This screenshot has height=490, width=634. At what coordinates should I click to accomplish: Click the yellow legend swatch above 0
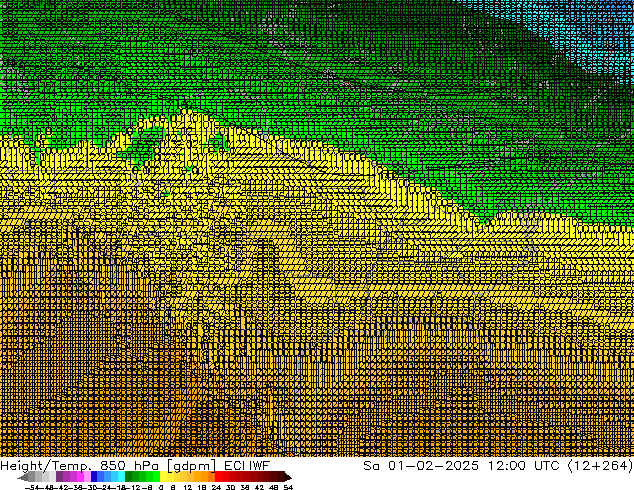pyautogui.click(x=163, y=476)
